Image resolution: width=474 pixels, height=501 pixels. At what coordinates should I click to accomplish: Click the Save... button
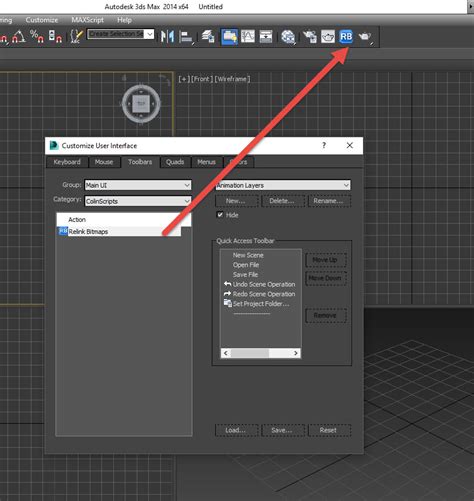[x=283, y=430]
